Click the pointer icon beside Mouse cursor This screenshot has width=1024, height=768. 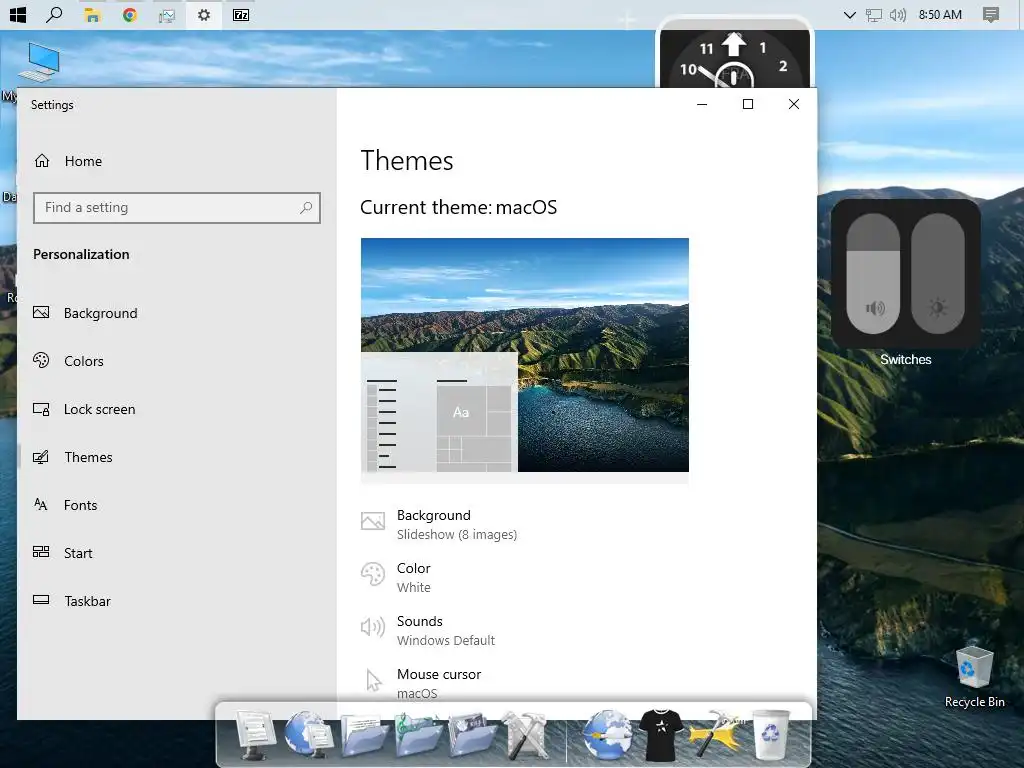click(x=374, y=680)
